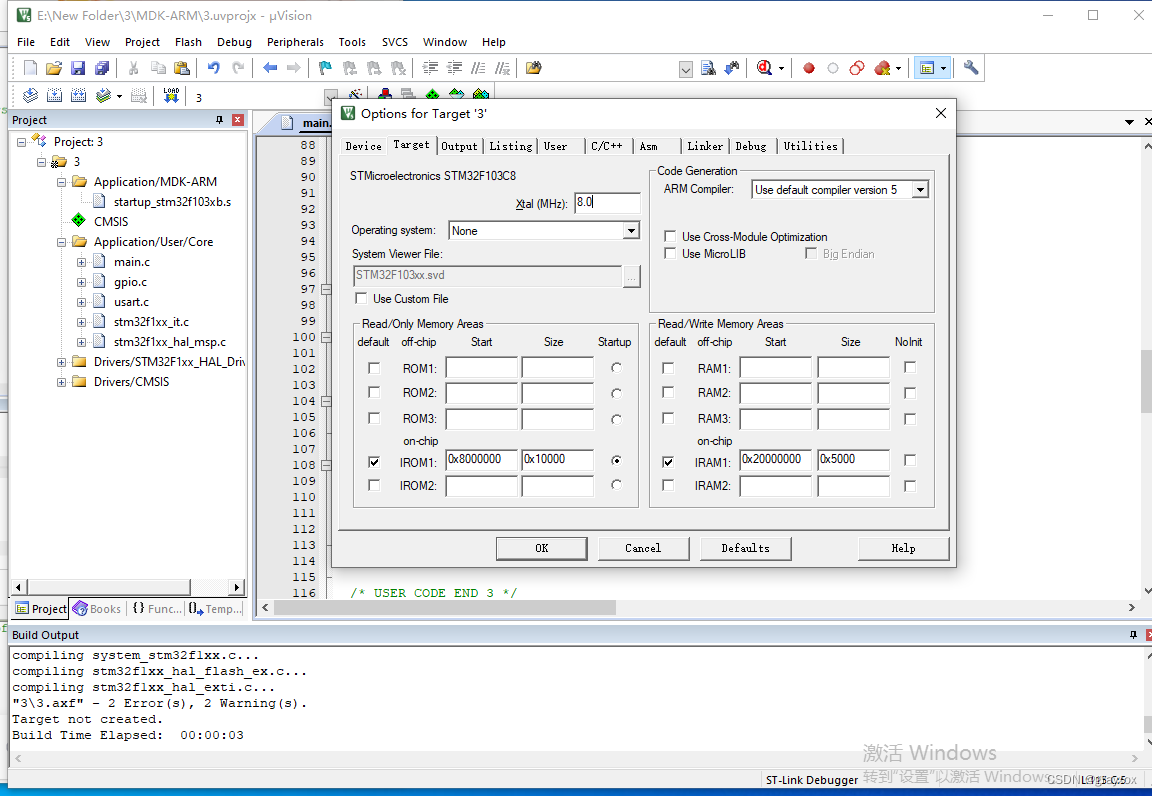Switch to the C/C++ tab
The width and height of the screenshot is (1152, 796).
607,146
